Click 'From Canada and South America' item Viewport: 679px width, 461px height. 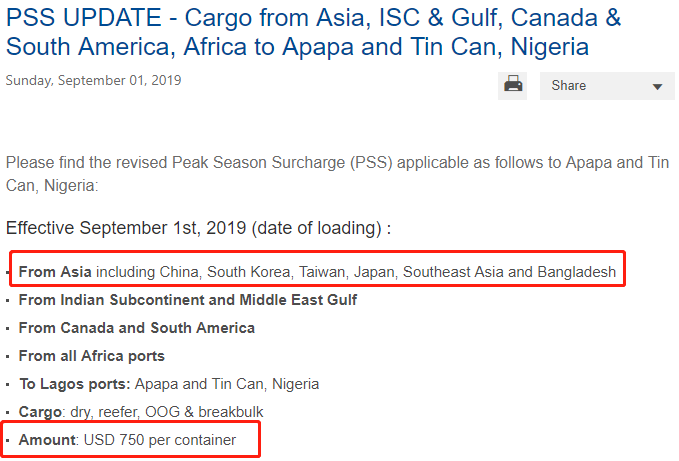pos(136,327)
